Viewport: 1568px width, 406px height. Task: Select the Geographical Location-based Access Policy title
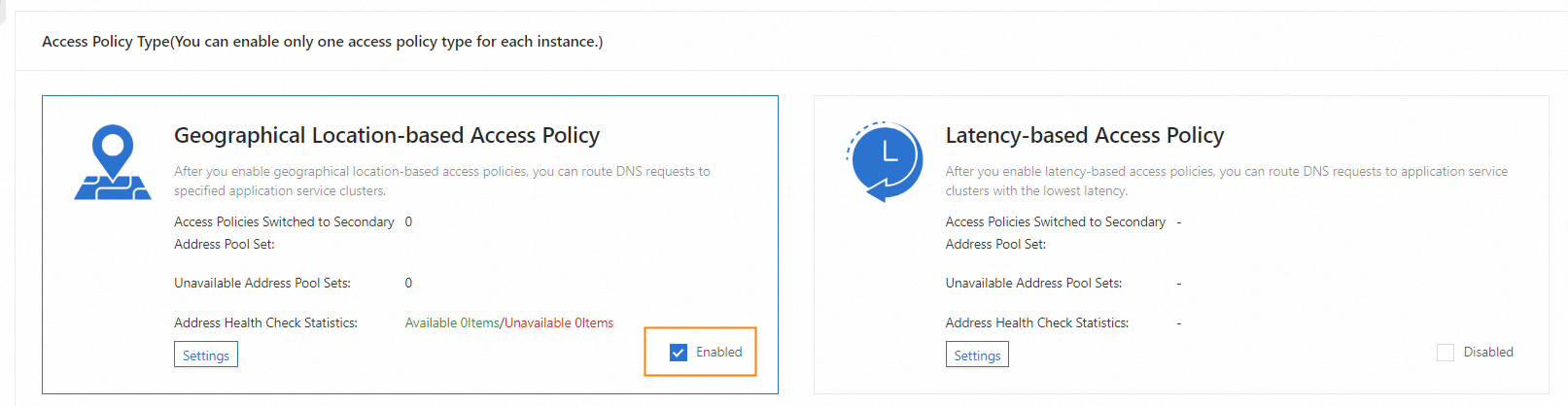point(386,136)
